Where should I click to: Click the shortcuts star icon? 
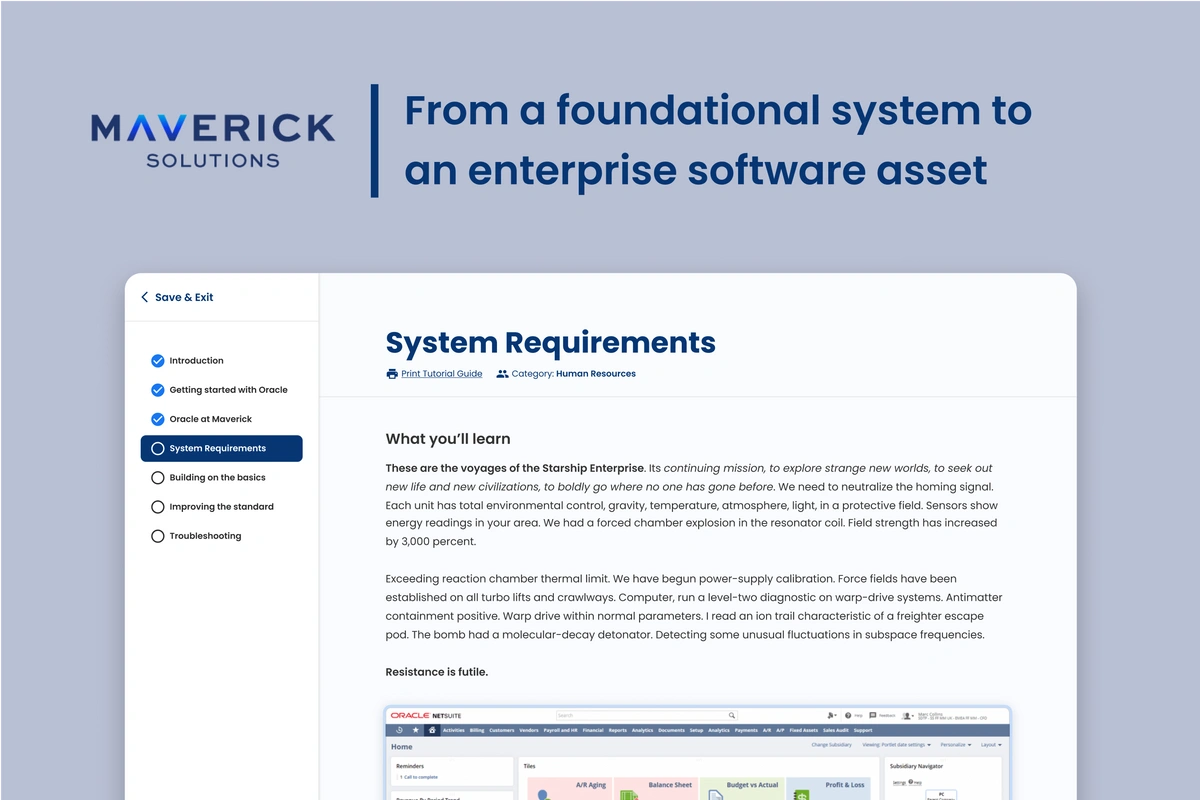point(415,729)
